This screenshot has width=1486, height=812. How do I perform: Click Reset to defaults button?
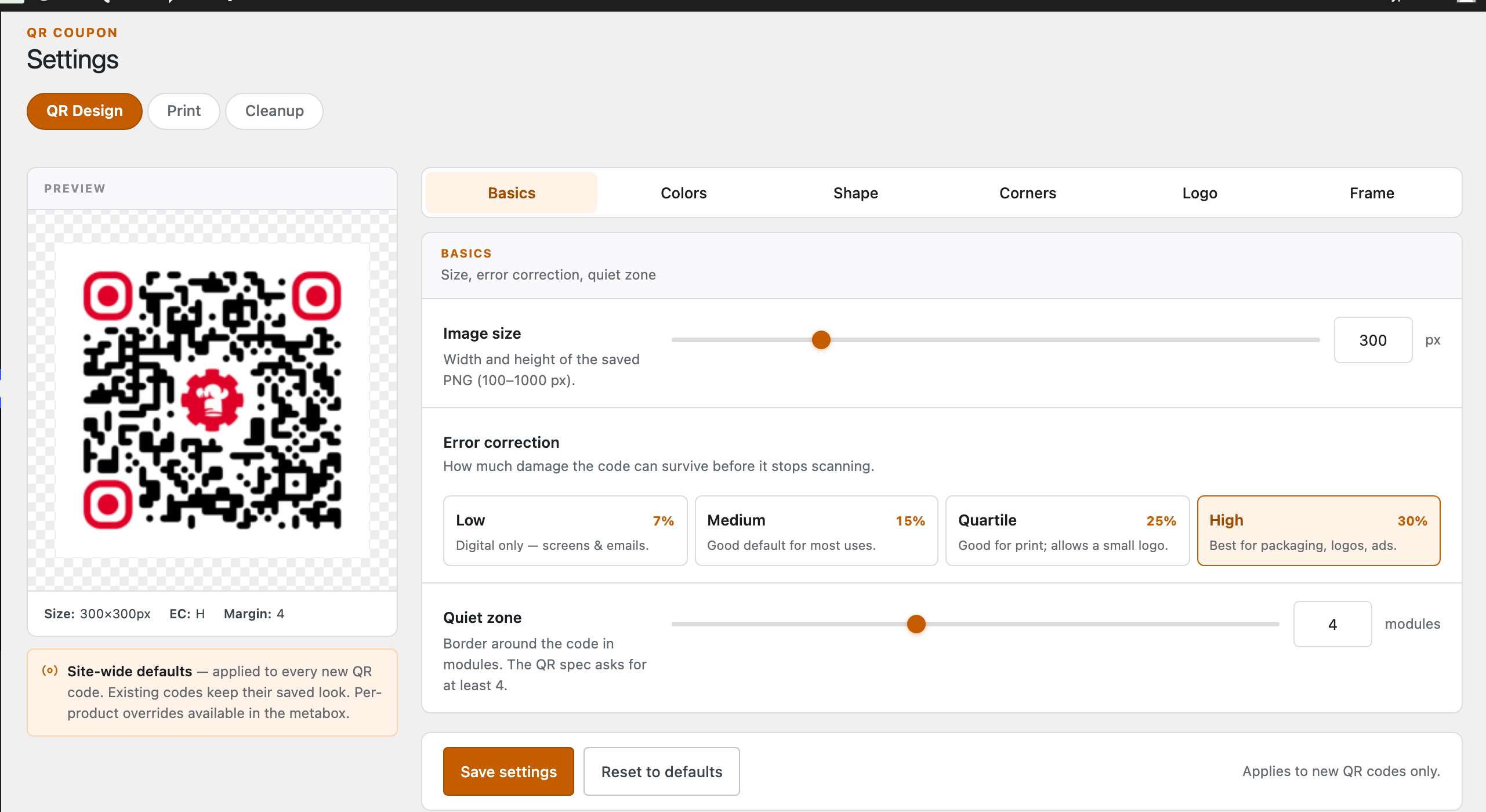(662, 771)
